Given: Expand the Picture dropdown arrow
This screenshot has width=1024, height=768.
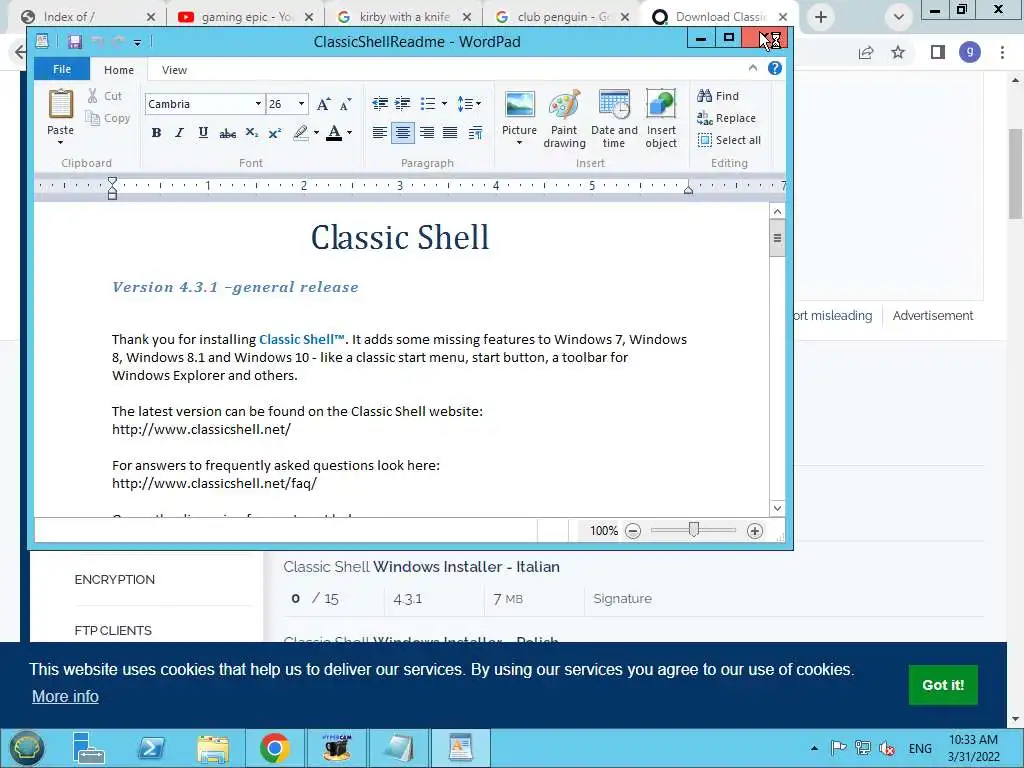Looking at the screenshot, I should click(520, 142).
